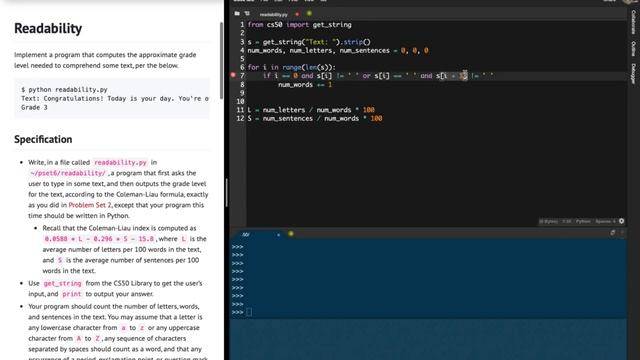This screenshot has width=640, height=360.
Task: Click the 'L = num_letters' line 11
Action: (x=311, y=110)
